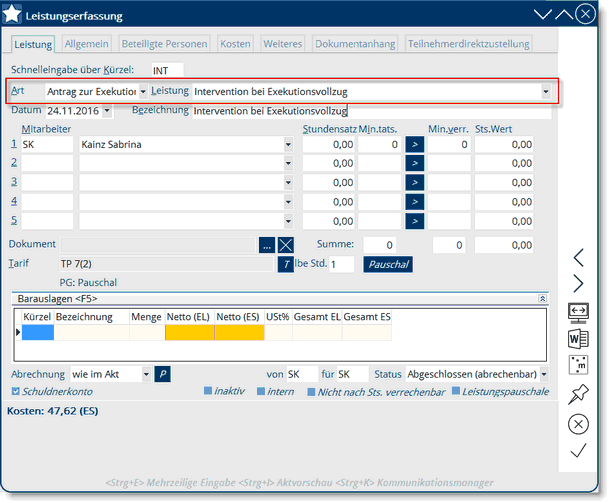
Task: Collapse the Barauslagen section
Action: [542, 298]
